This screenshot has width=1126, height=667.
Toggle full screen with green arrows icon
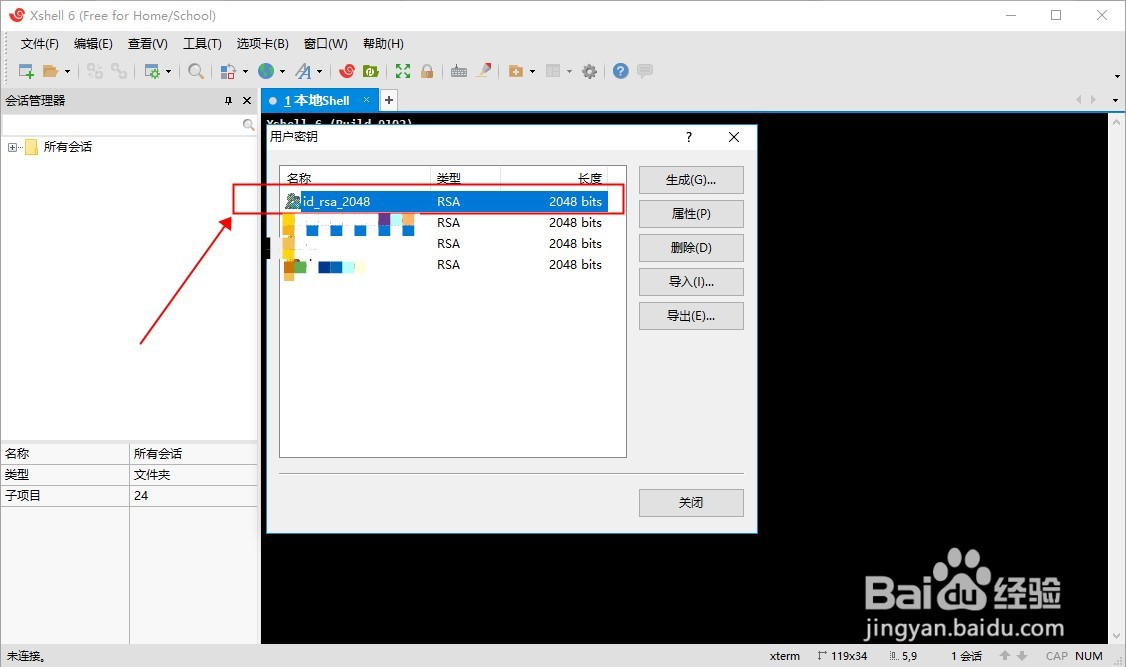pyautogui.click(x=403, y=71)
